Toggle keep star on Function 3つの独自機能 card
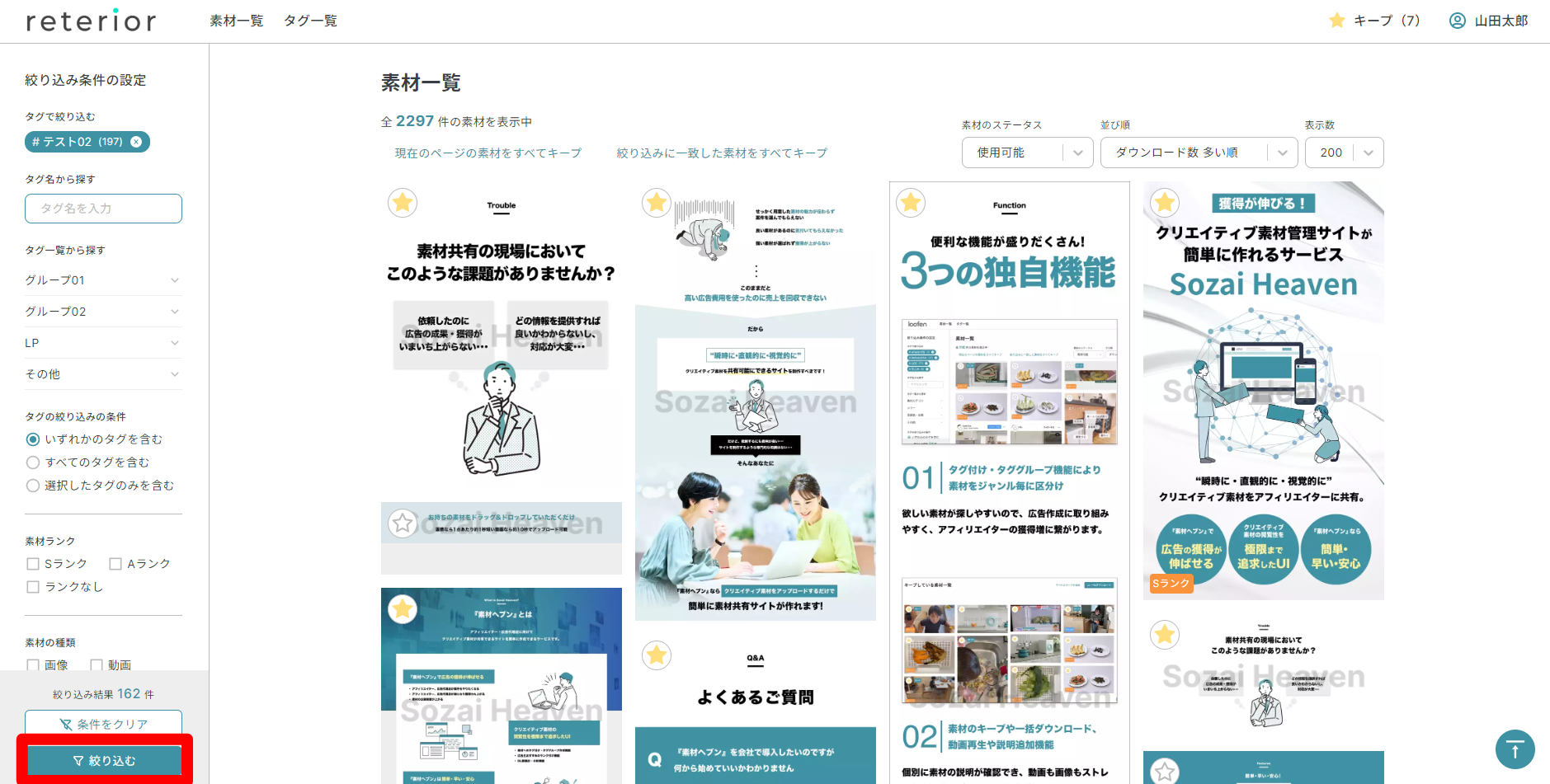Screen dimensions: 1550x784 (911, 202)
